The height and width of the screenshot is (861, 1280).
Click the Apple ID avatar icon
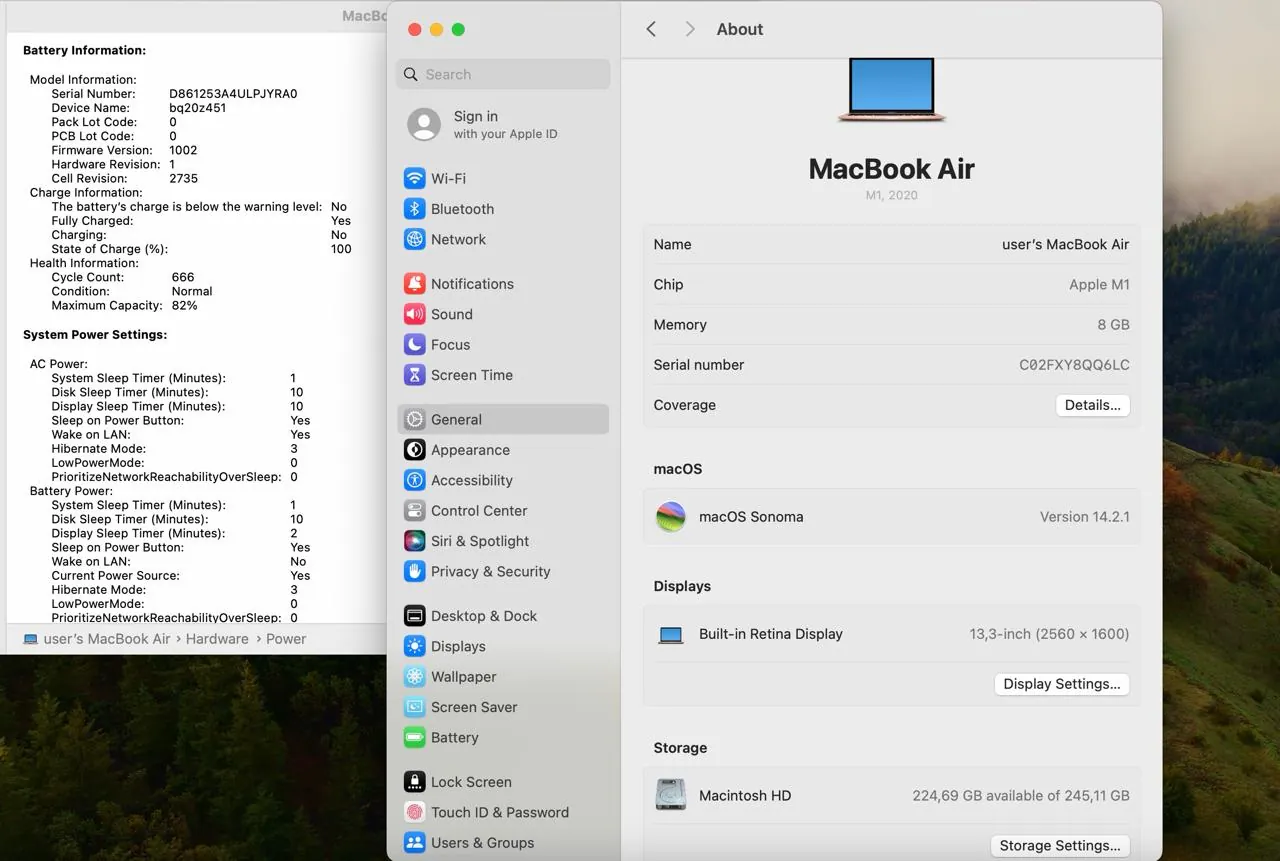click(424, 125)
